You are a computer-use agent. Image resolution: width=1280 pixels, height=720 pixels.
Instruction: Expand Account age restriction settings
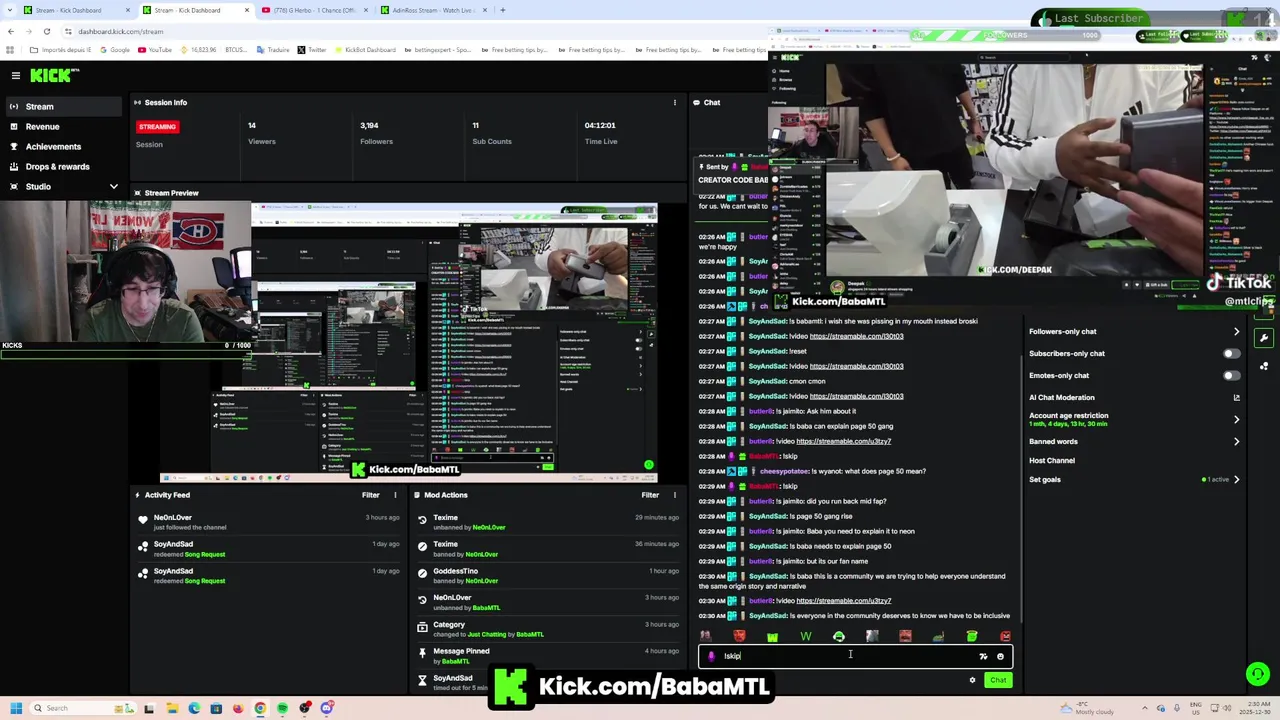click(x=1236, y=419)
